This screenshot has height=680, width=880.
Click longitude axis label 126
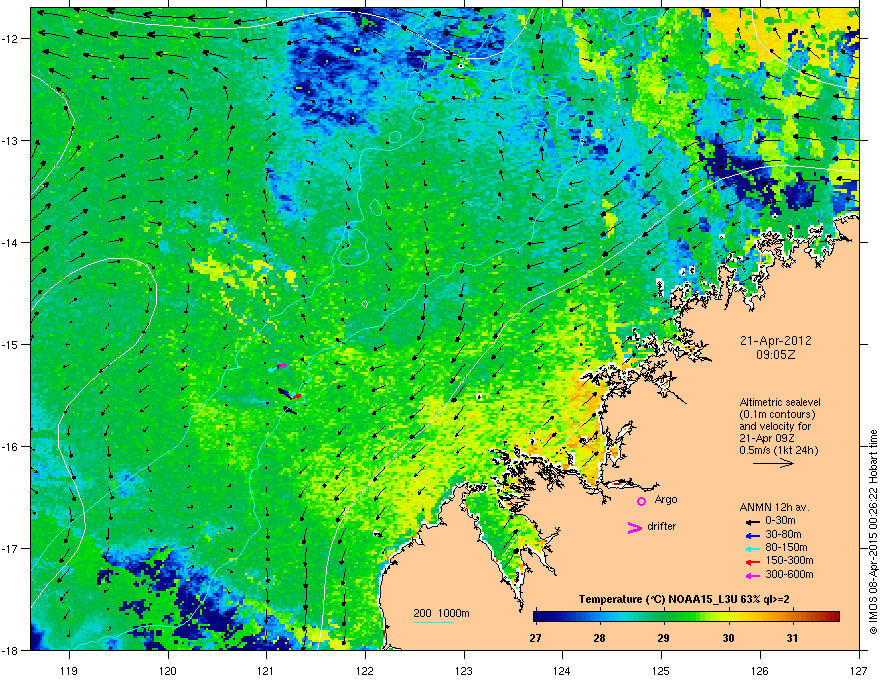coord(759,670)
